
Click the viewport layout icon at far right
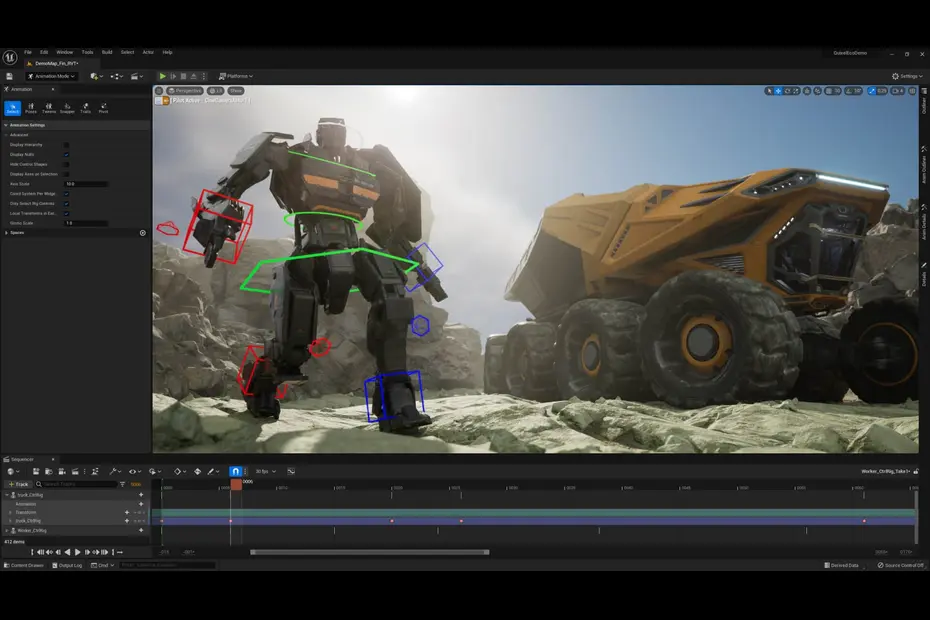[912, 91]
